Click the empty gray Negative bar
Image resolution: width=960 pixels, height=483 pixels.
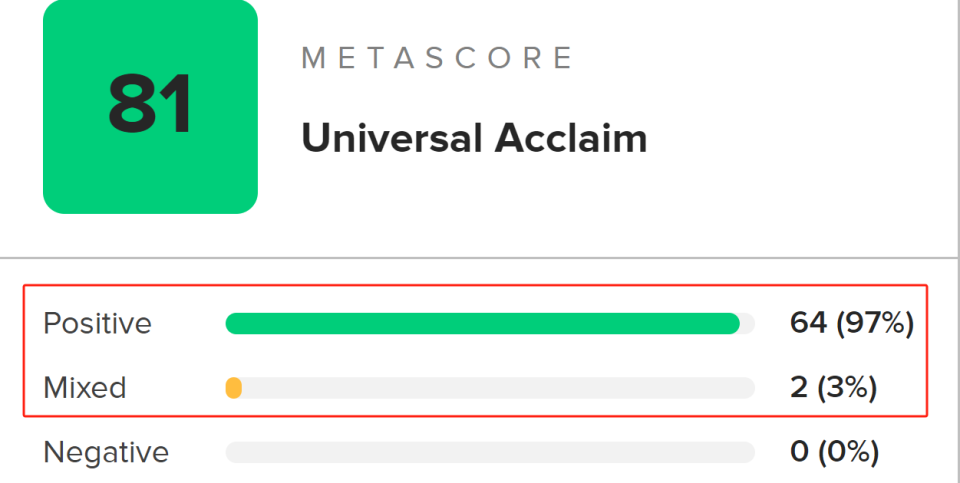pyautogui.click(x=490, y=452)
